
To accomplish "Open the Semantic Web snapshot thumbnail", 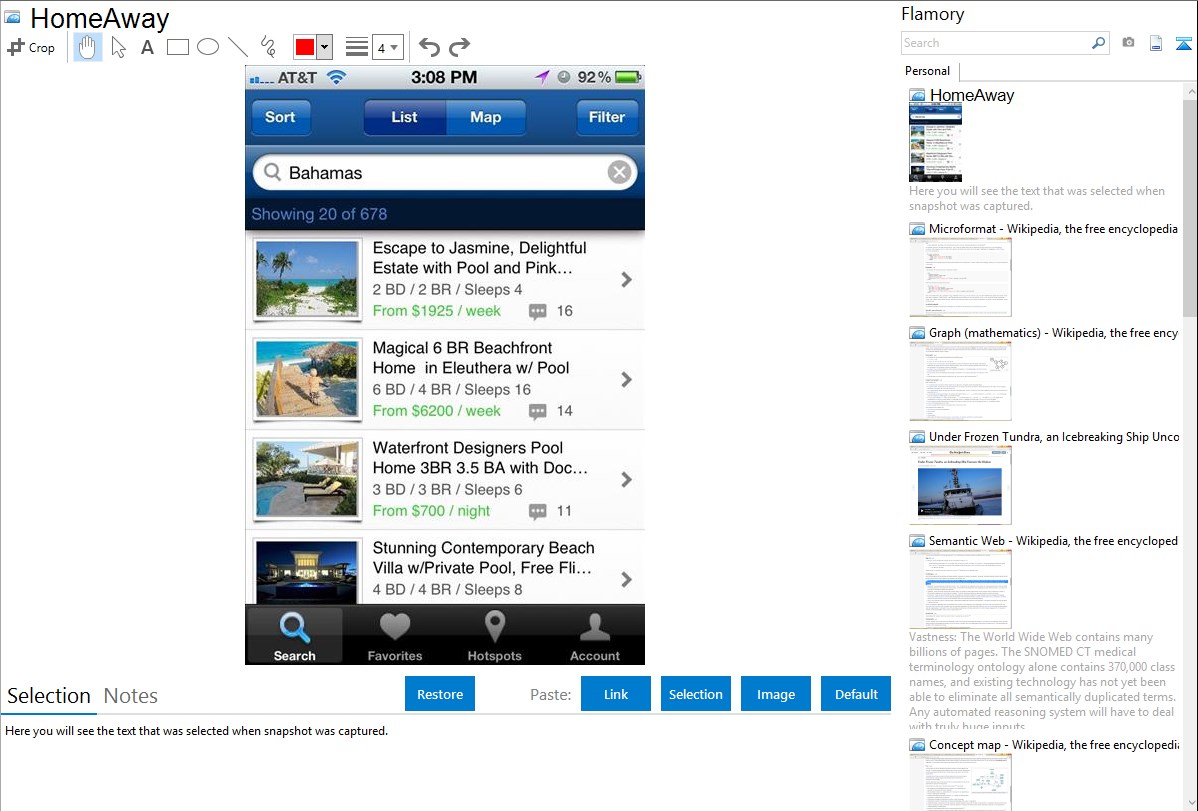I will click(x=960, y=589).
